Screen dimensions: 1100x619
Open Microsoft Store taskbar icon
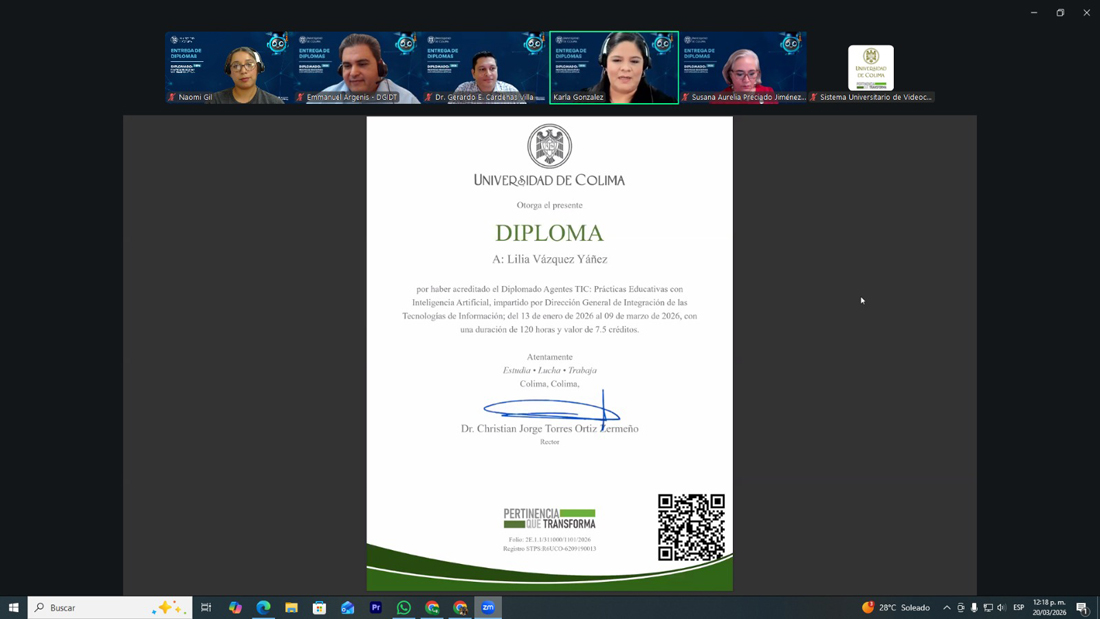pyautogui.click(x=319, y=607)
